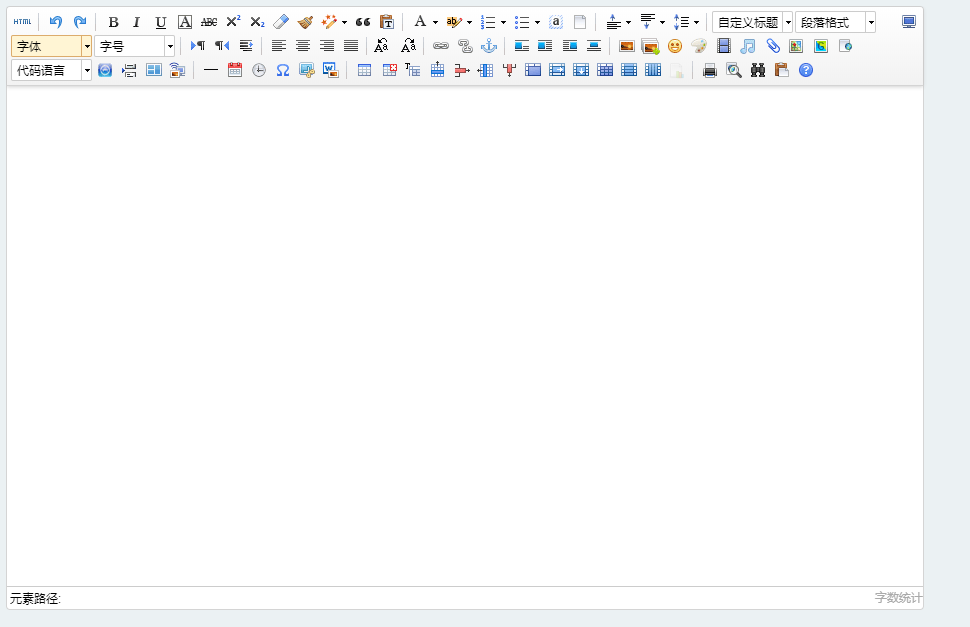
Task: Redo the last undone action
Action: click(80, 22)
